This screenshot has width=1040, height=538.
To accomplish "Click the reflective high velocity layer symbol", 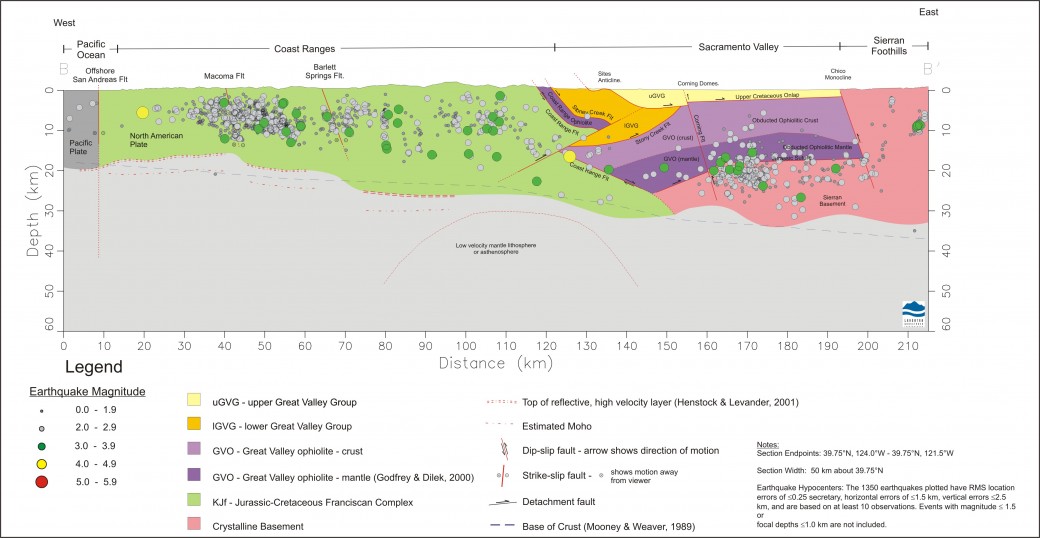I will [x=502, y=402].
